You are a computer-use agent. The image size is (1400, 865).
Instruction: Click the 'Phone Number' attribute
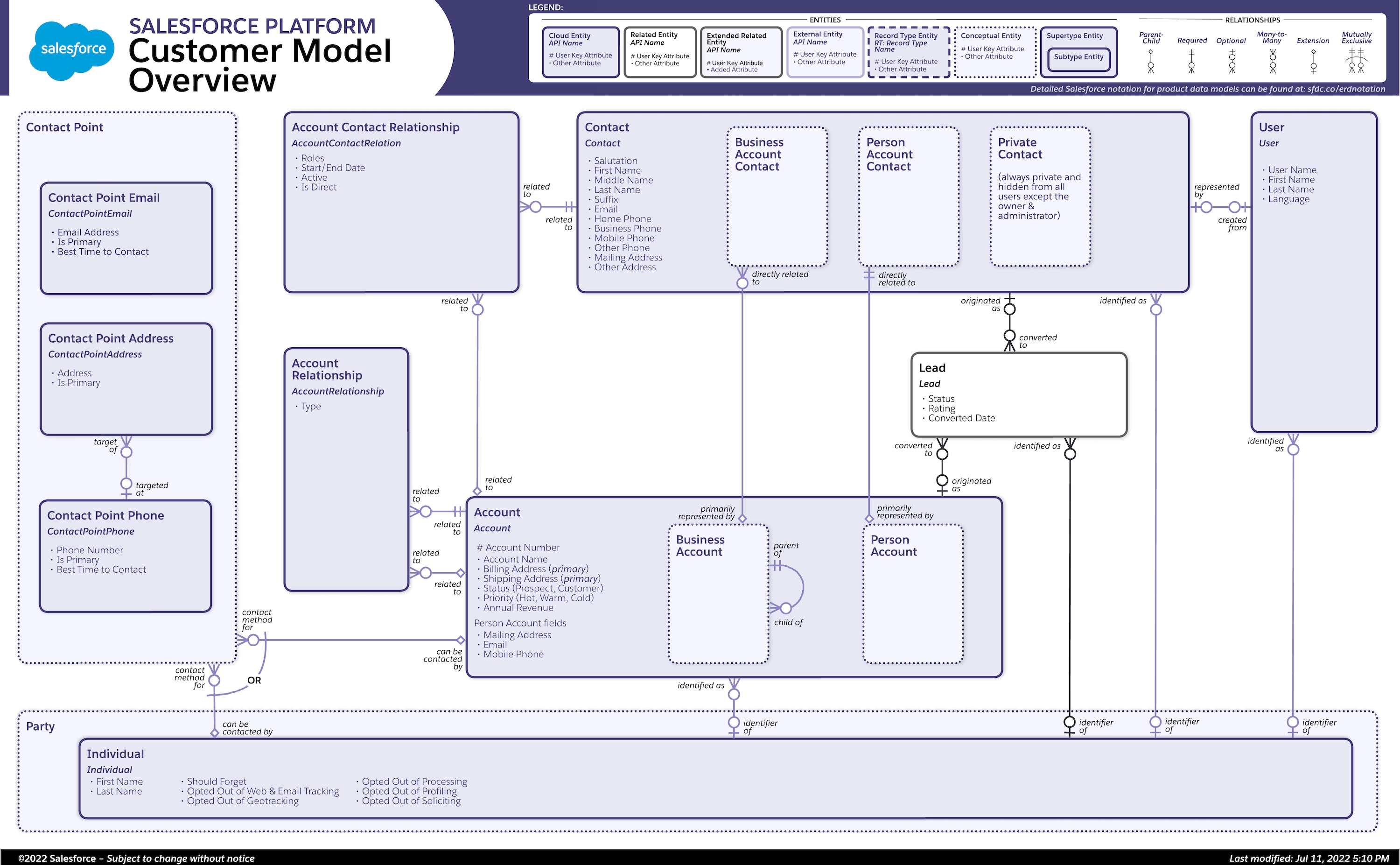coord(89,550)
